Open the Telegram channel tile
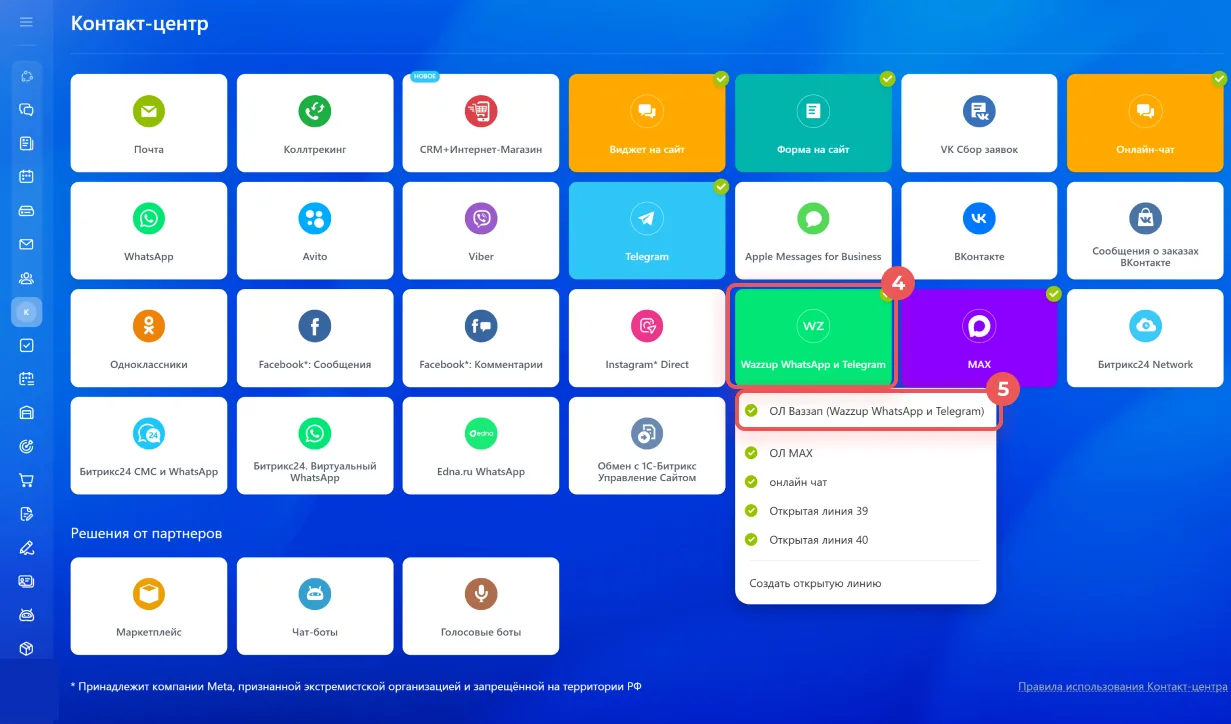 tap(647, 230)
